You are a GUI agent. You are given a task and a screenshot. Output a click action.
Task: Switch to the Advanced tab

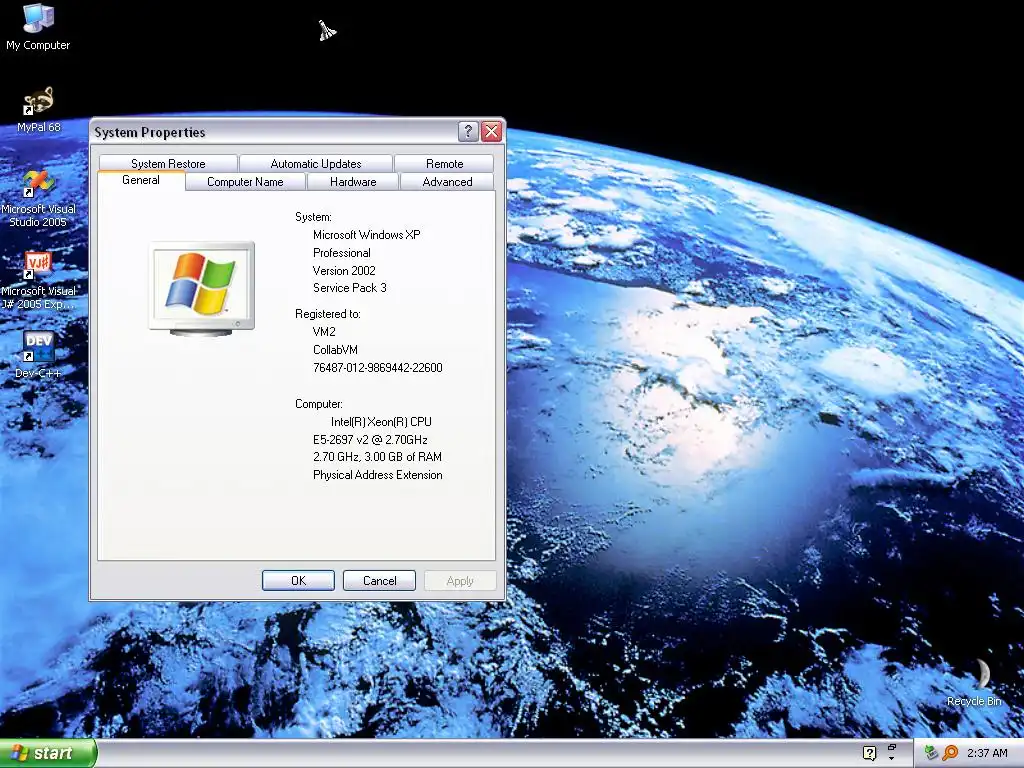point(447,182)
